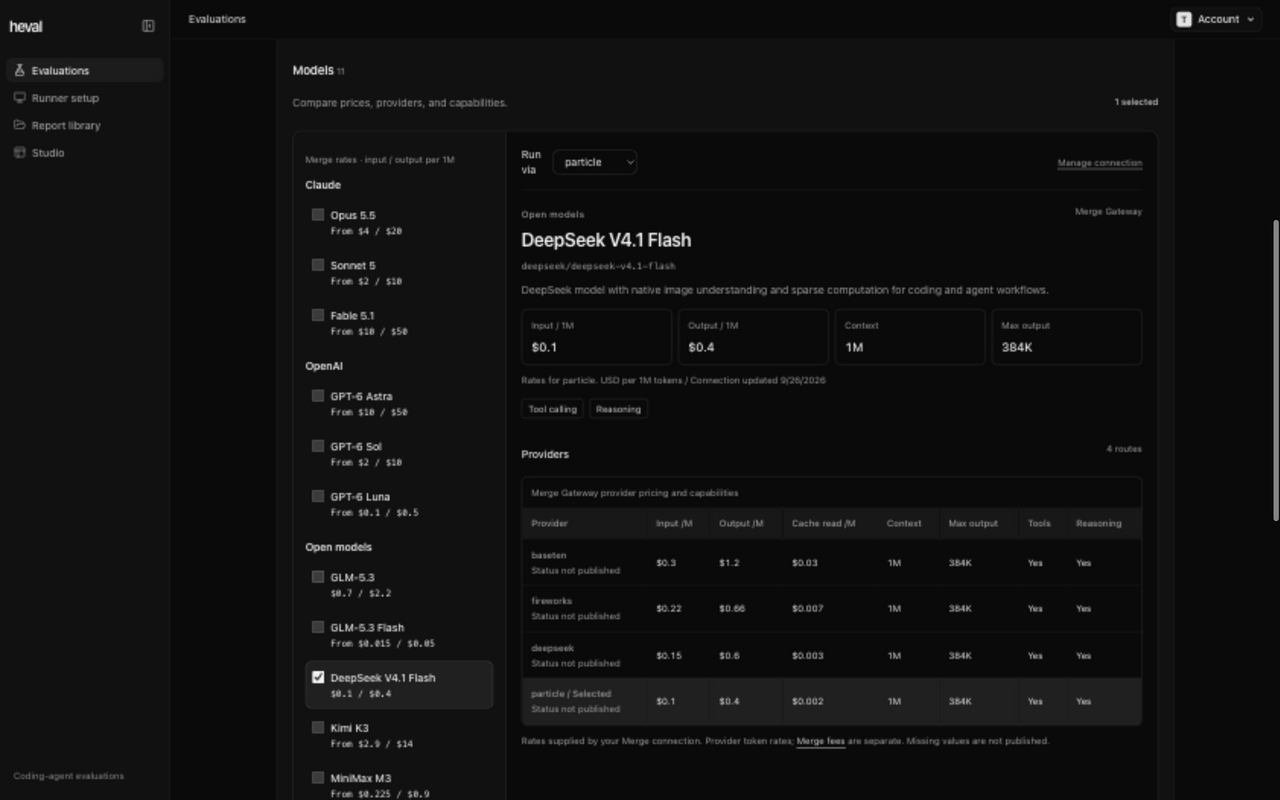
Task: Click the Studio icon in sidebar
Action: pos(19,153)
